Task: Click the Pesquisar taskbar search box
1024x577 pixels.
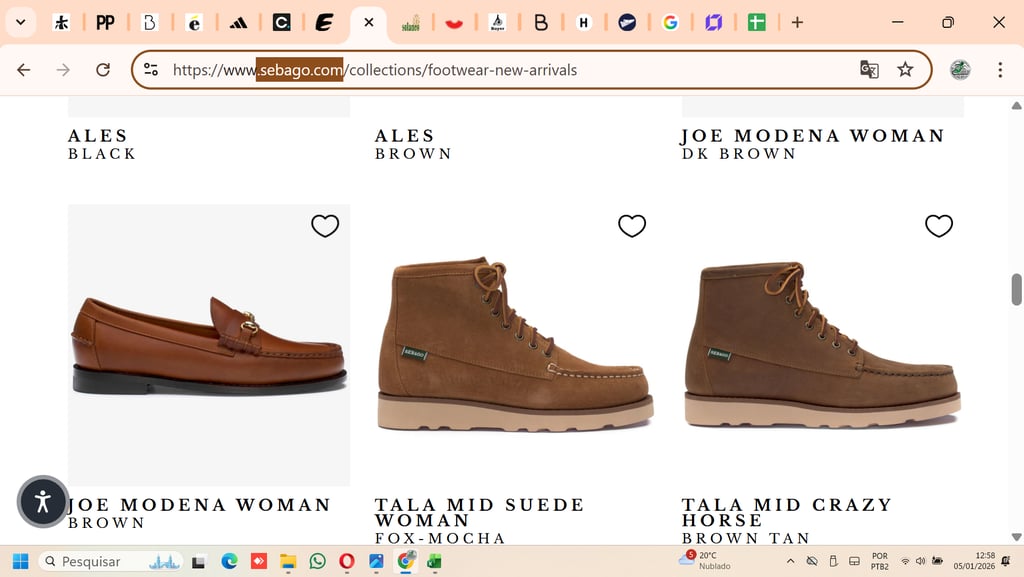Action: 110,561
